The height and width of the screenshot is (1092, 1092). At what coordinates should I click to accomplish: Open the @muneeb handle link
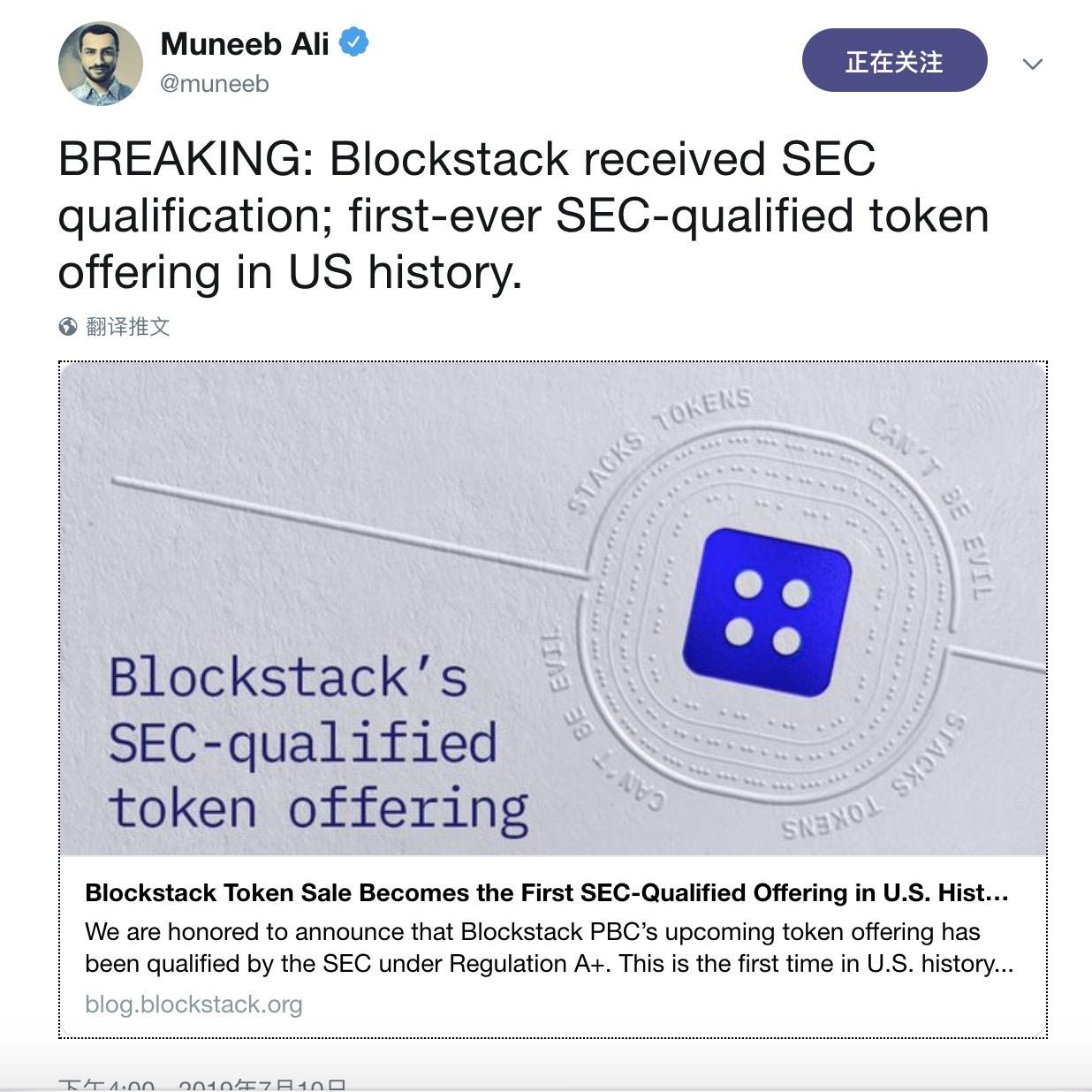[x=215, y=84]
